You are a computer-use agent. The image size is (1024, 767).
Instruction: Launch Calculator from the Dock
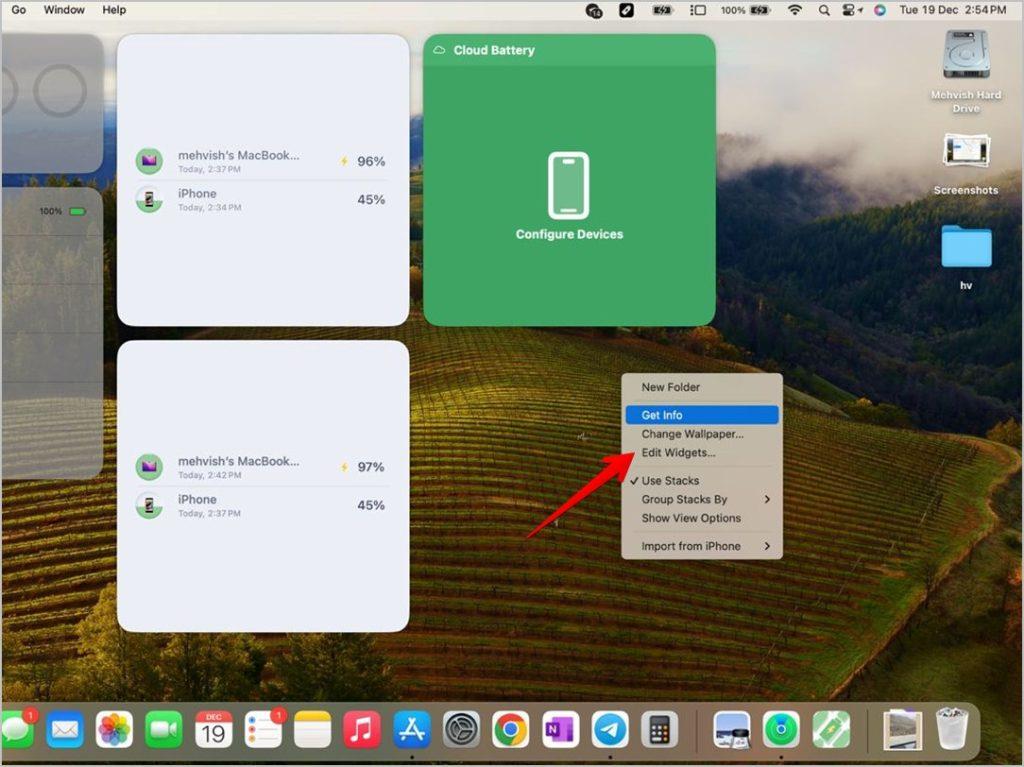[x=660, y=729]
